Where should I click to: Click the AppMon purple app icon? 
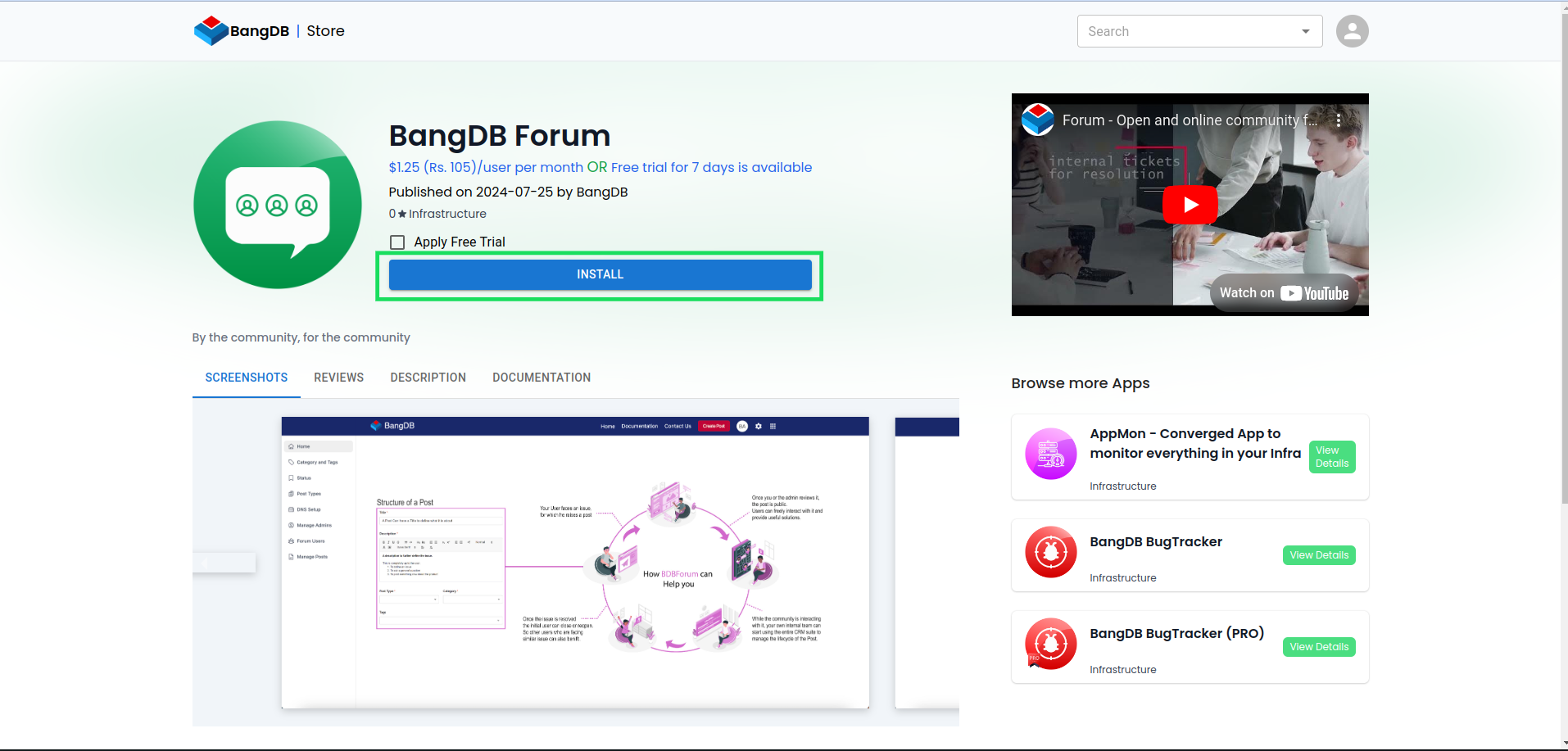1050,454
